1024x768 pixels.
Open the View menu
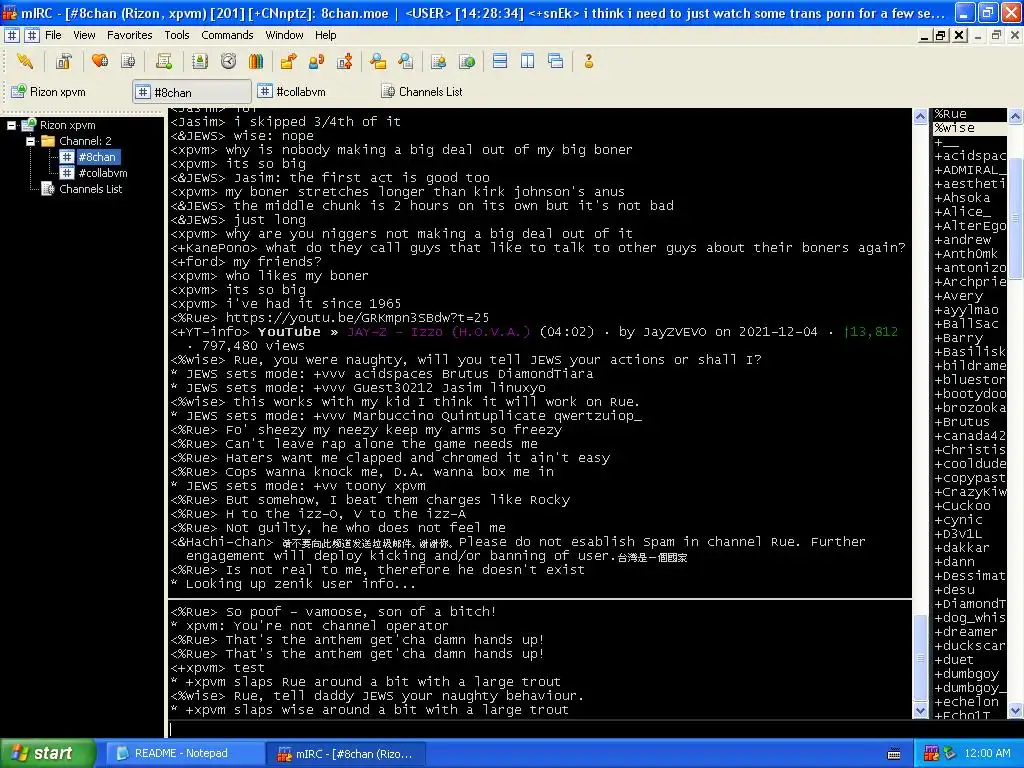84,35
